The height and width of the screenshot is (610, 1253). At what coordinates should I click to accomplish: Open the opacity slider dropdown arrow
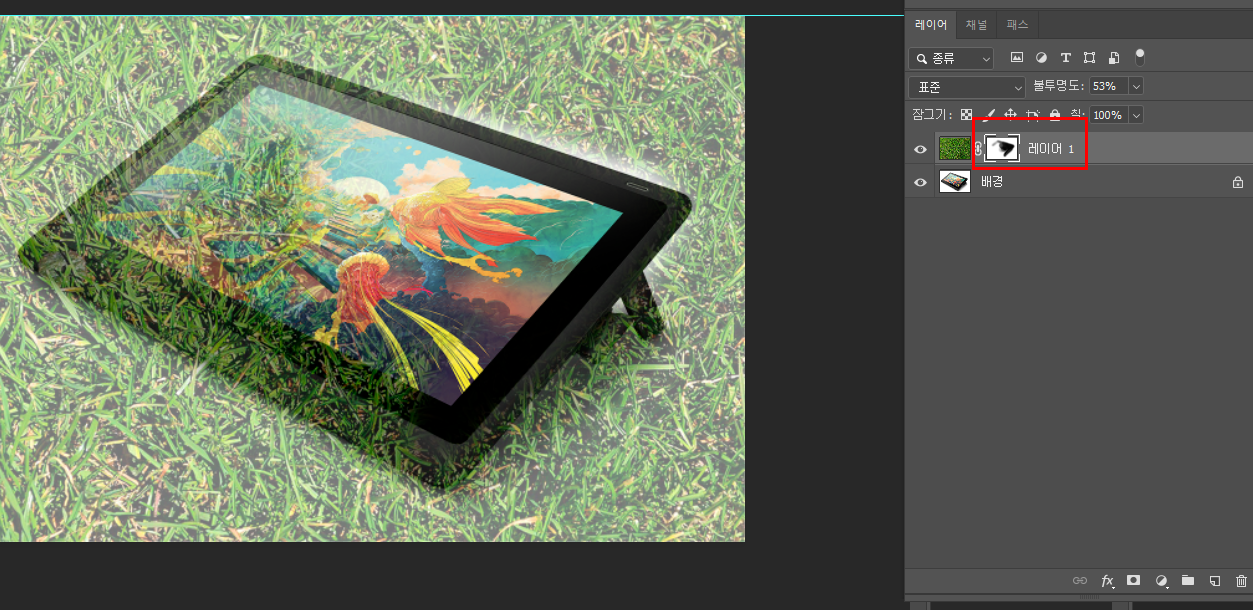1135,86
